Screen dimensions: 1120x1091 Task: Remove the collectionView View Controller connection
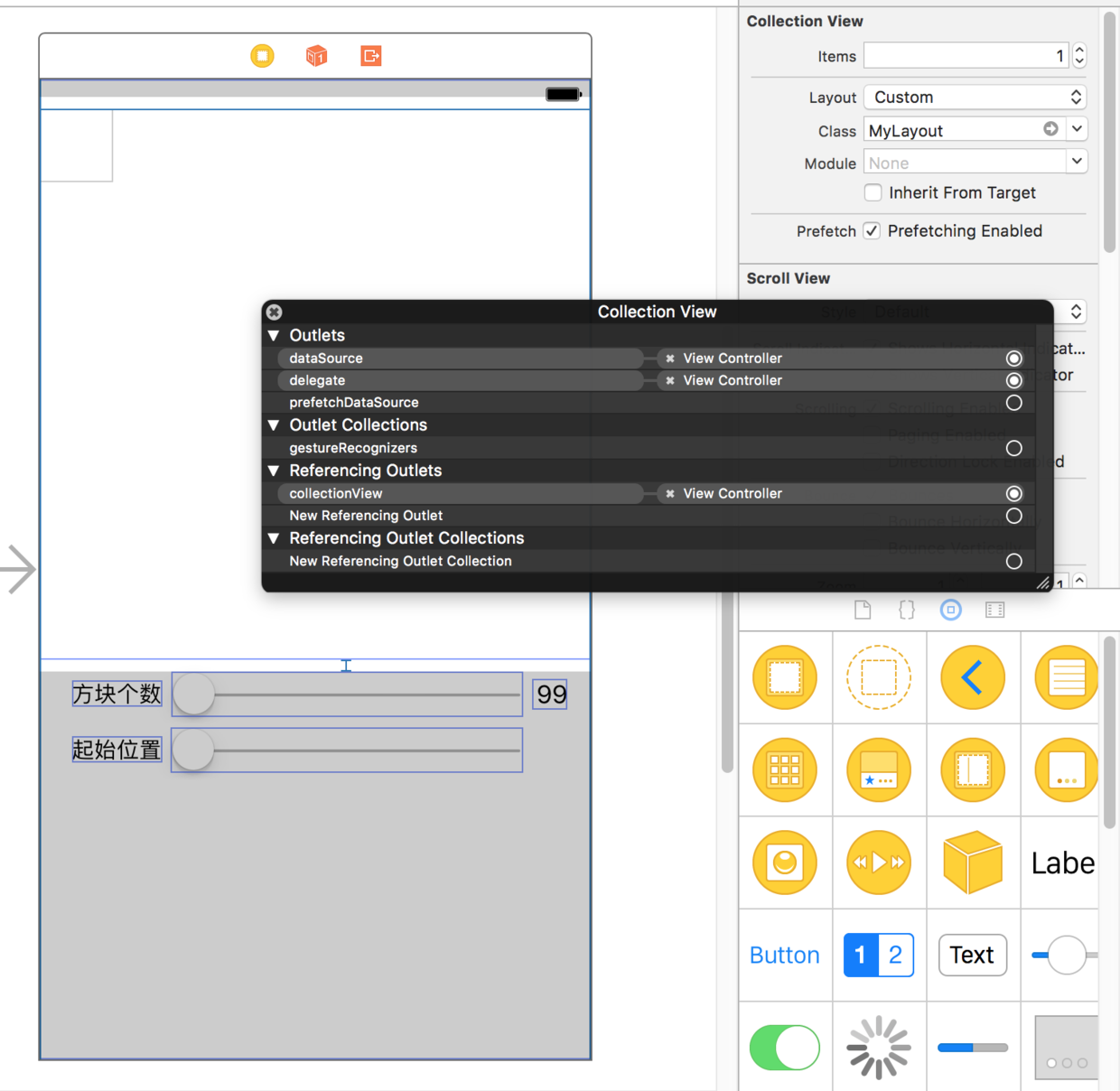point(670,493)
